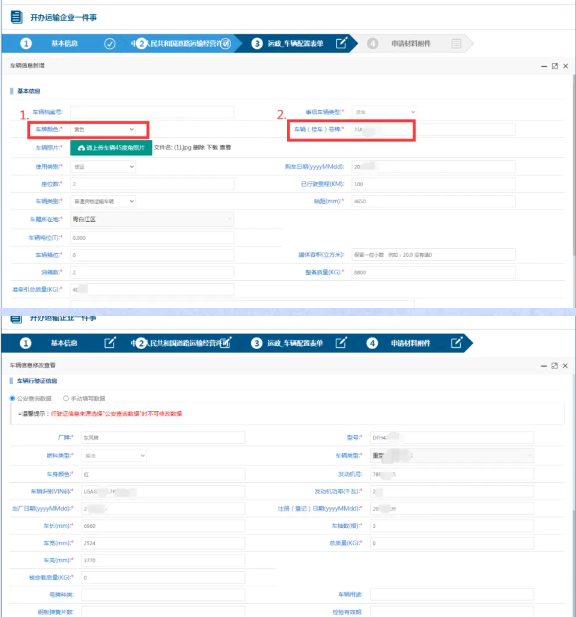576x617 pixels.
Task: Open the 车牌颜色 dropdown
Action: (x=103, y=129)
